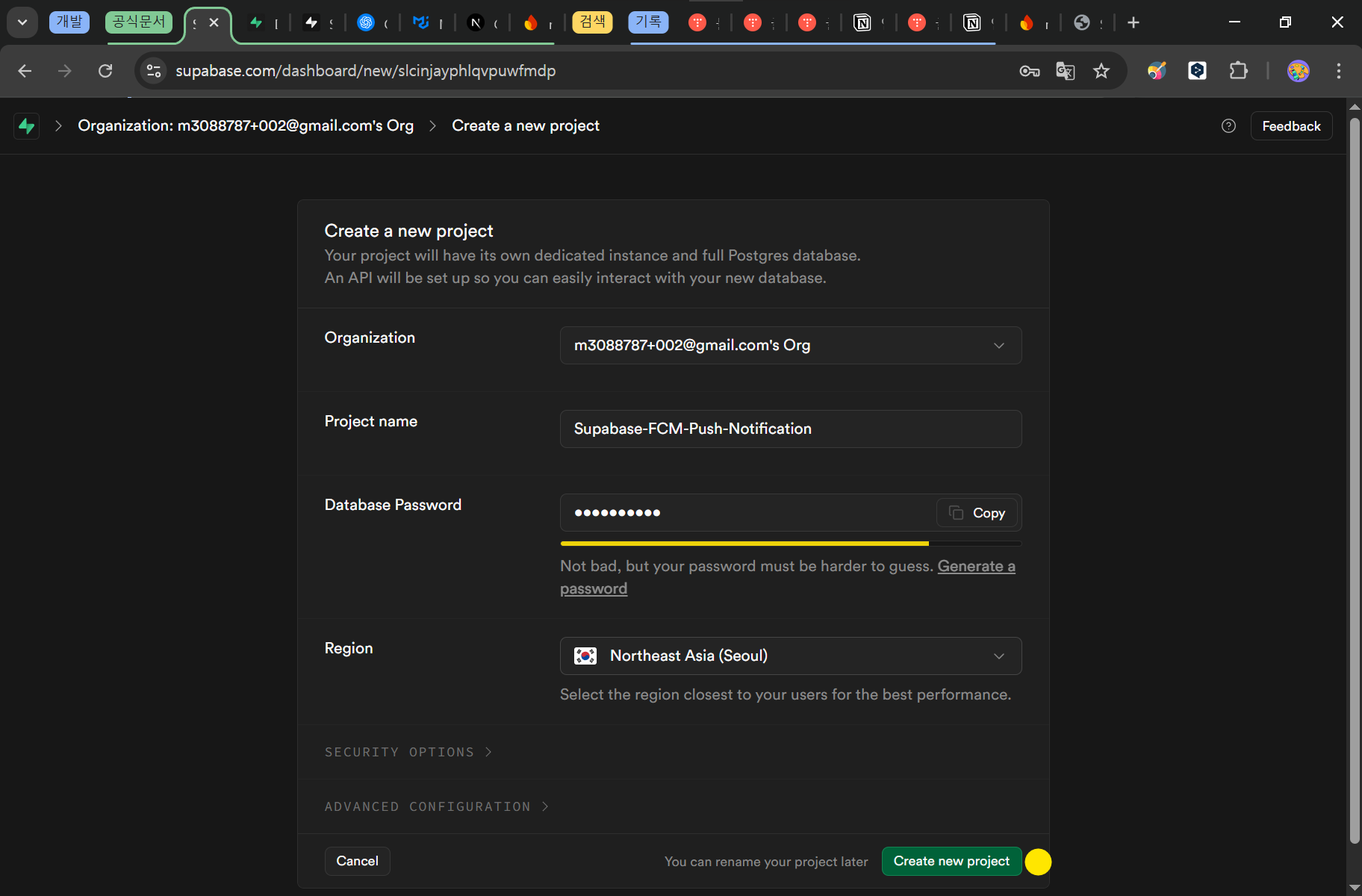Click the browser back arrow
1362x896 pixels.
click(25, 71)
